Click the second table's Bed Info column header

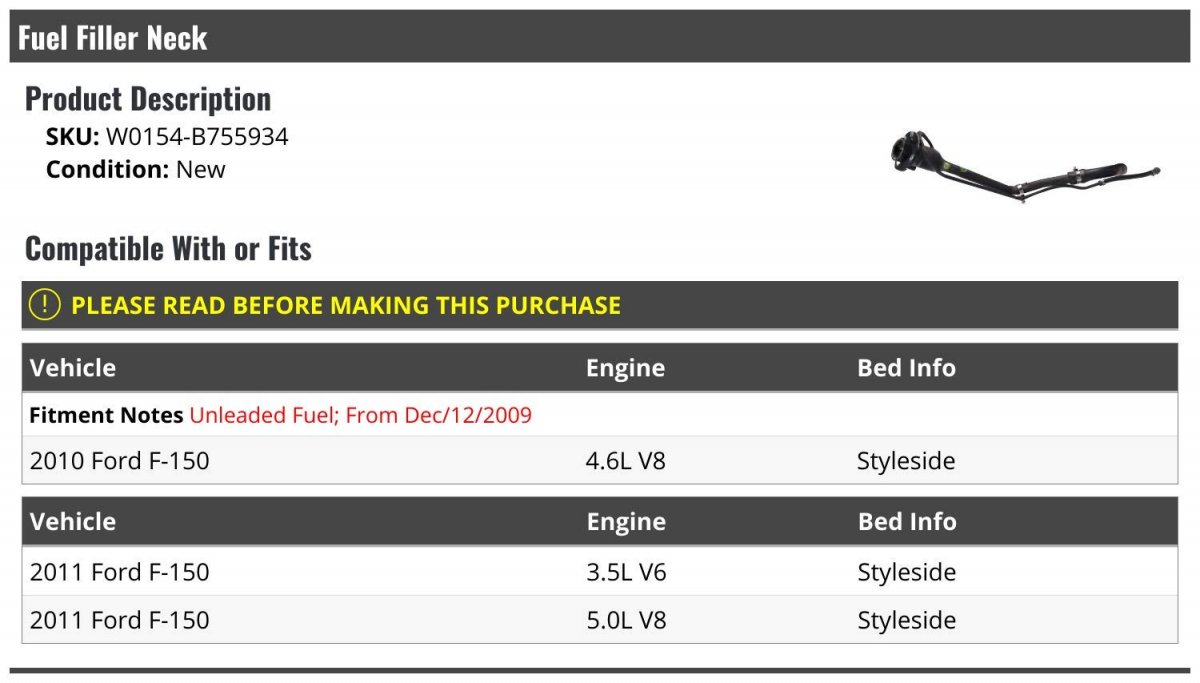pos(907,522)
